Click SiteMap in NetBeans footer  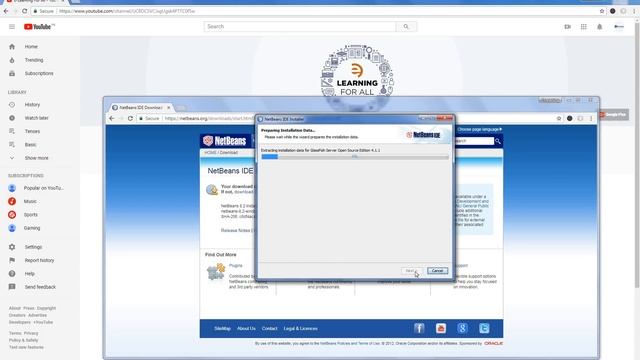(x=222, y=329)
